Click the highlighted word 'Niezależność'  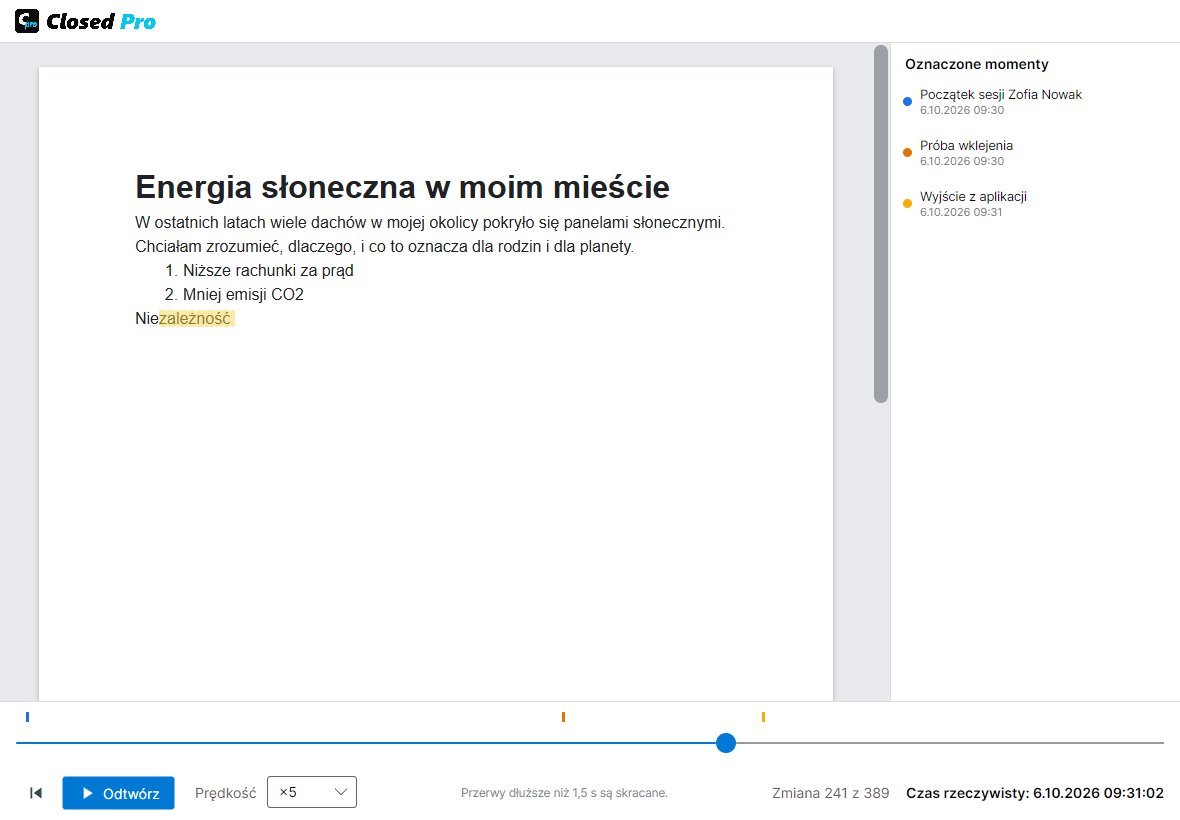tap(183, 318)
